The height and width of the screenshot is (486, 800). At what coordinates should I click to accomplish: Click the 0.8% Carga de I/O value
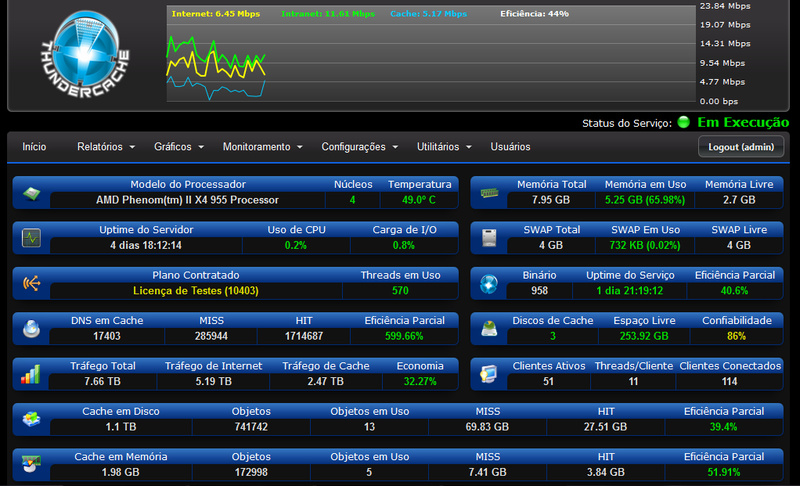pyautogui.click(x=404, y=245)
